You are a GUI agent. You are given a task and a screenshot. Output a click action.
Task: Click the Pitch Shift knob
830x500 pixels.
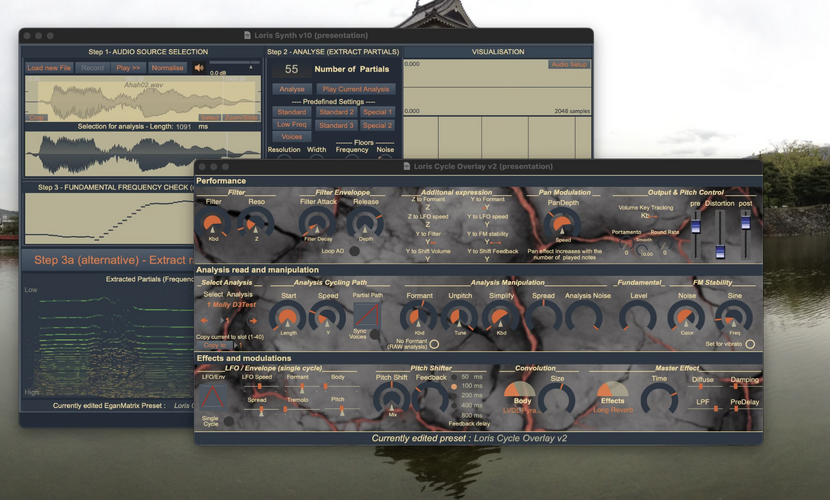(x=392, y=398)
